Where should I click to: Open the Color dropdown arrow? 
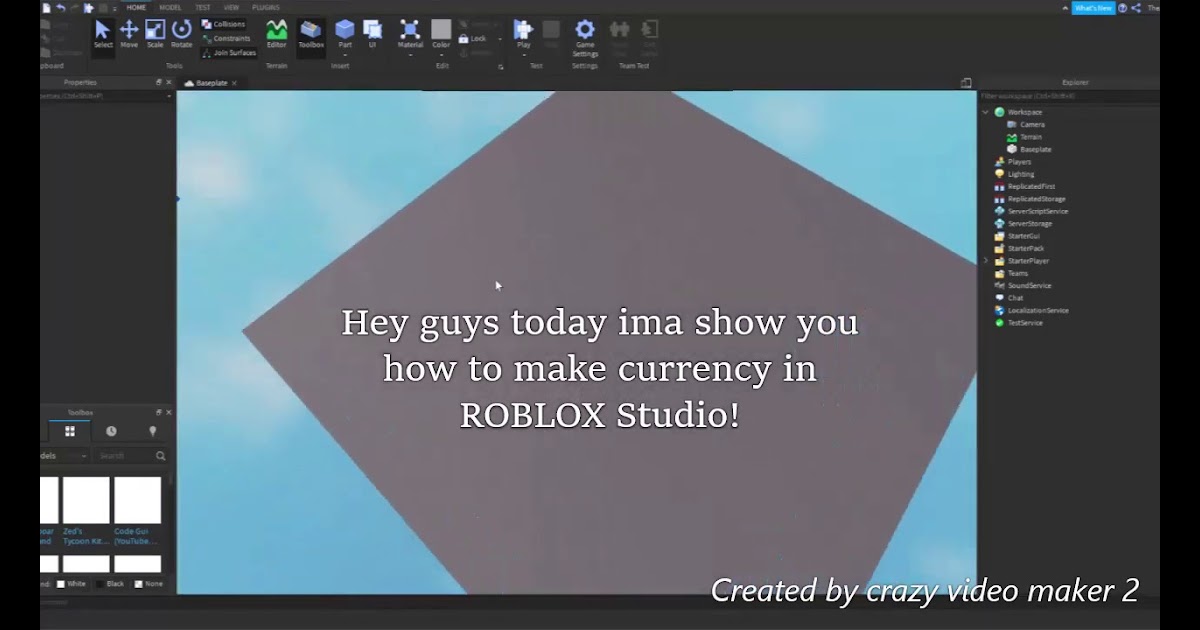tap(441, 55)
